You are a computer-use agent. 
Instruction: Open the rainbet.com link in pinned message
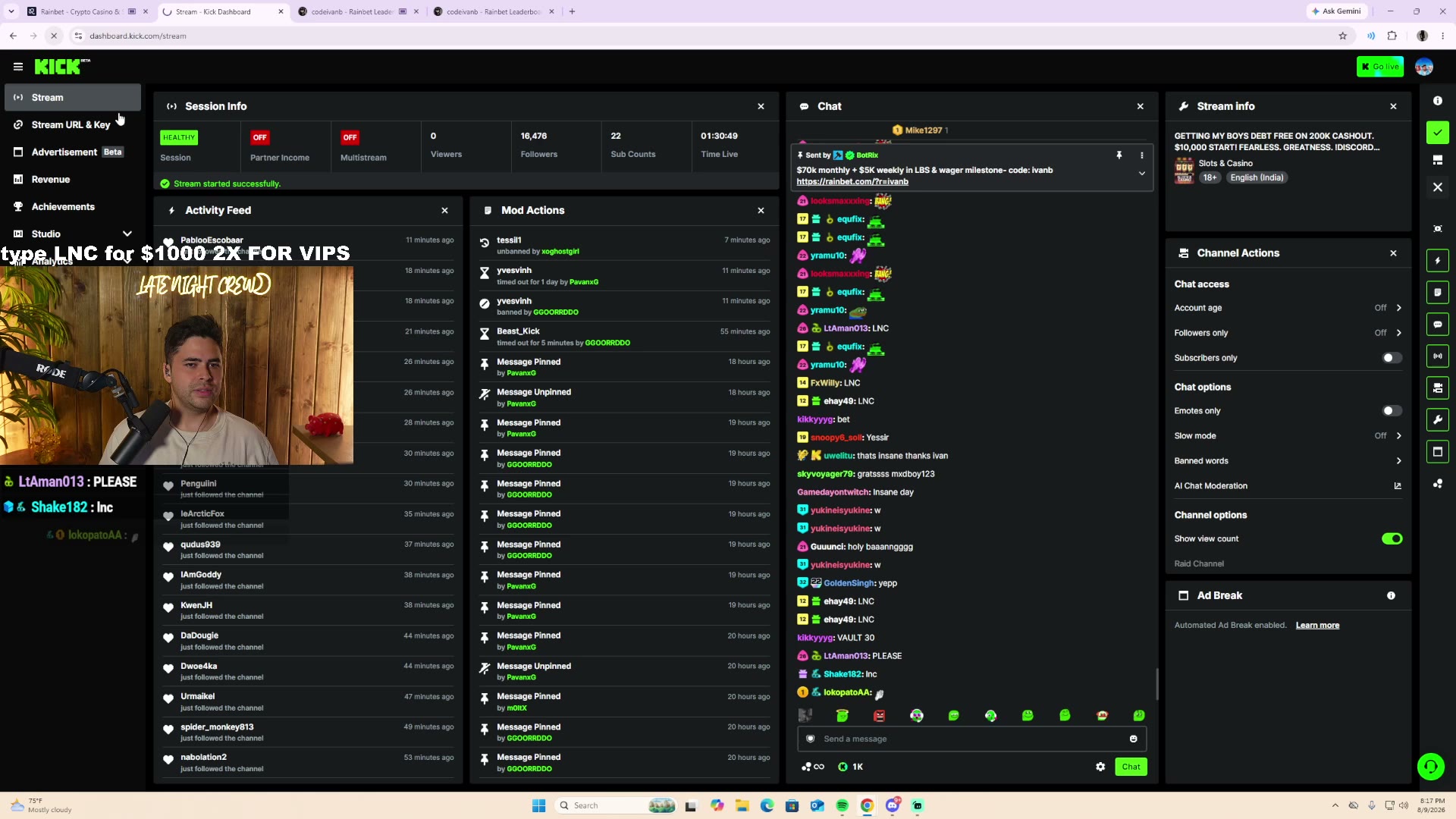click(x=852, y=182)
